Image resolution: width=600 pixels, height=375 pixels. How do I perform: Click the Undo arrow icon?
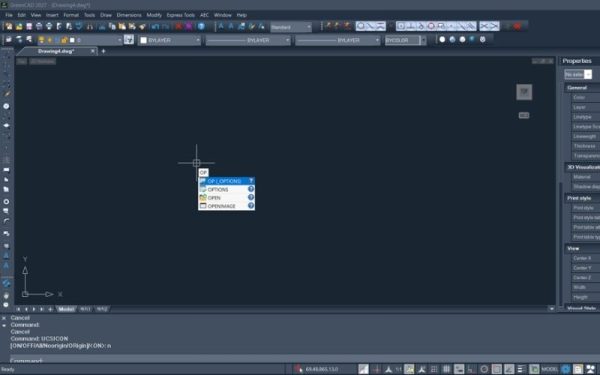tap(155, 26)
